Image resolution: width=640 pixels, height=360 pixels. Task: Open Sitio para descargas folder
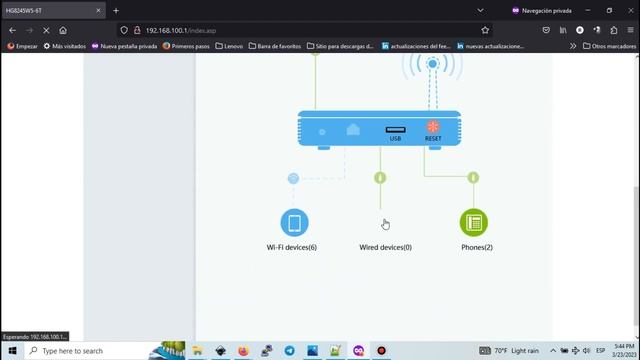pyautogui.click(x=340, y=46)
